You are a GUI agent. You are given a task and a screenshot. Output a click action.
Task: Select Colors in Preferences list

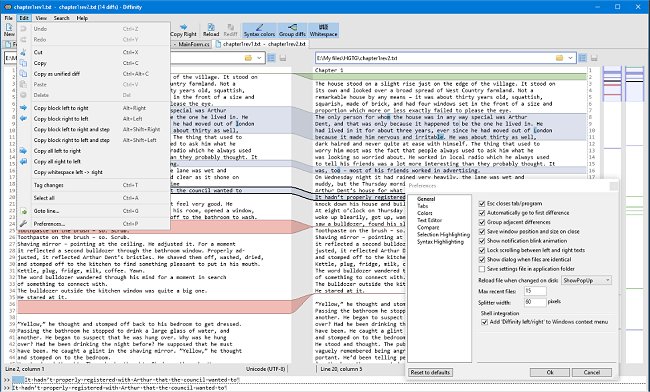coord(424,213)
